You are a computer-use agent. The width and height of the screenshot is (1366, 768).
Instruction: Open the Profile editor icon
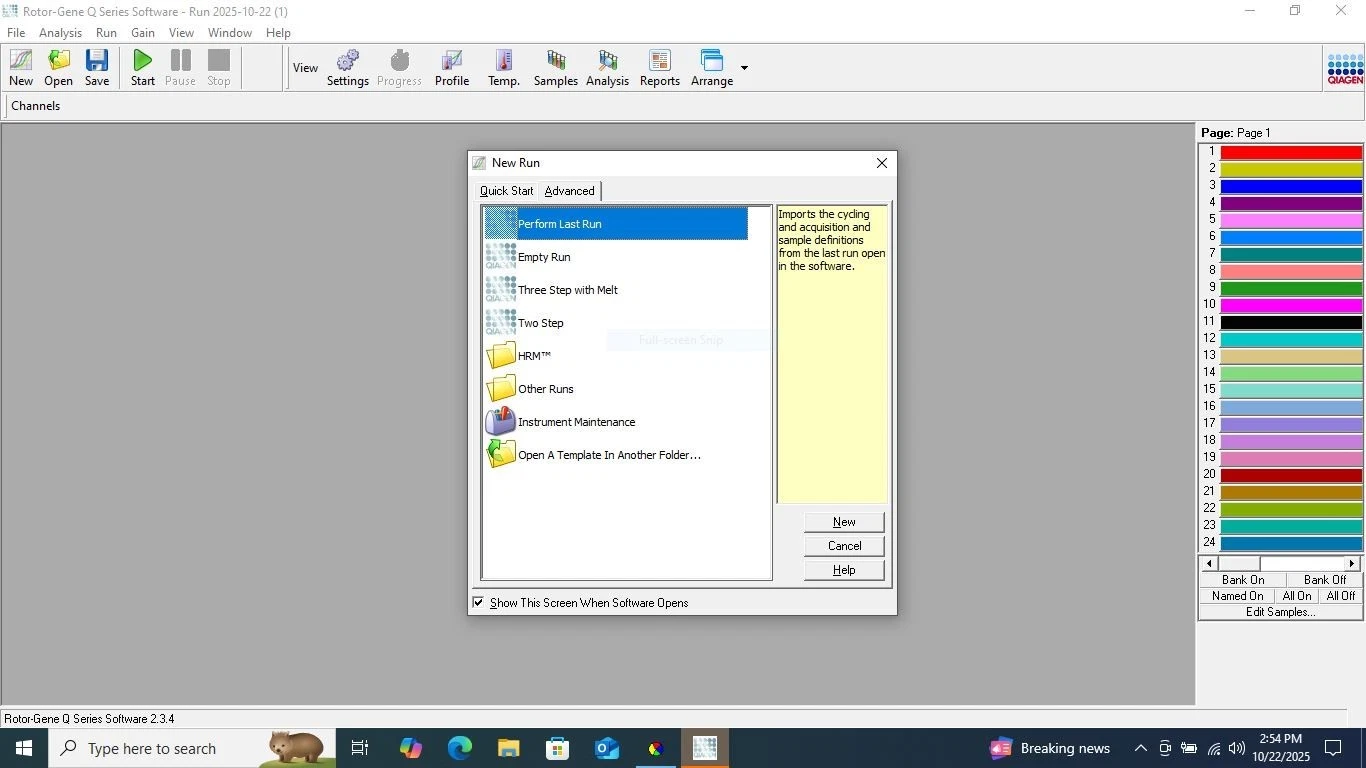click(x=452, y=62)
